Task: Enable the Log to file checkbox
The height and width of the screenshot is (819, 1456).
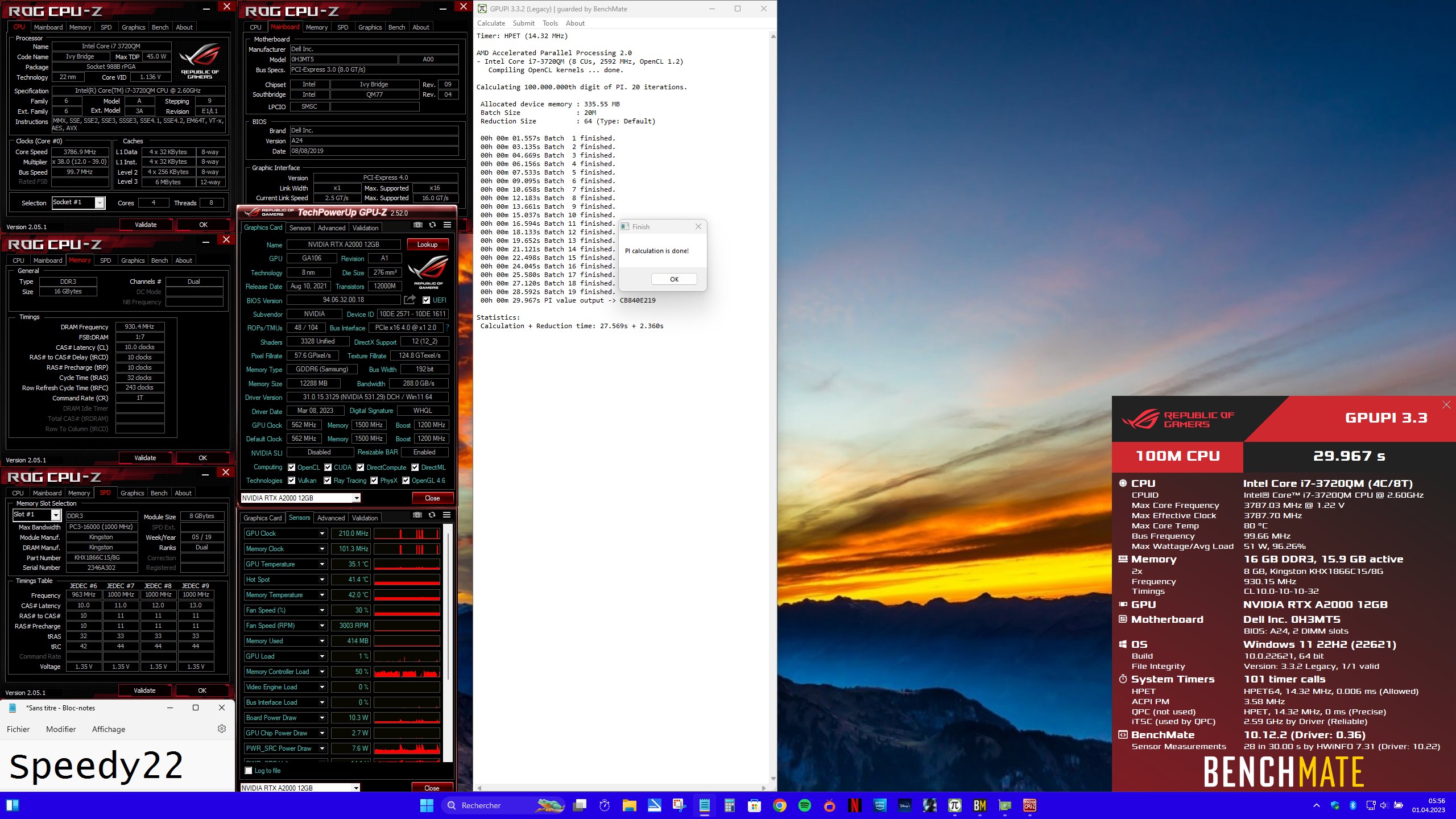Action: click(249, 771)
